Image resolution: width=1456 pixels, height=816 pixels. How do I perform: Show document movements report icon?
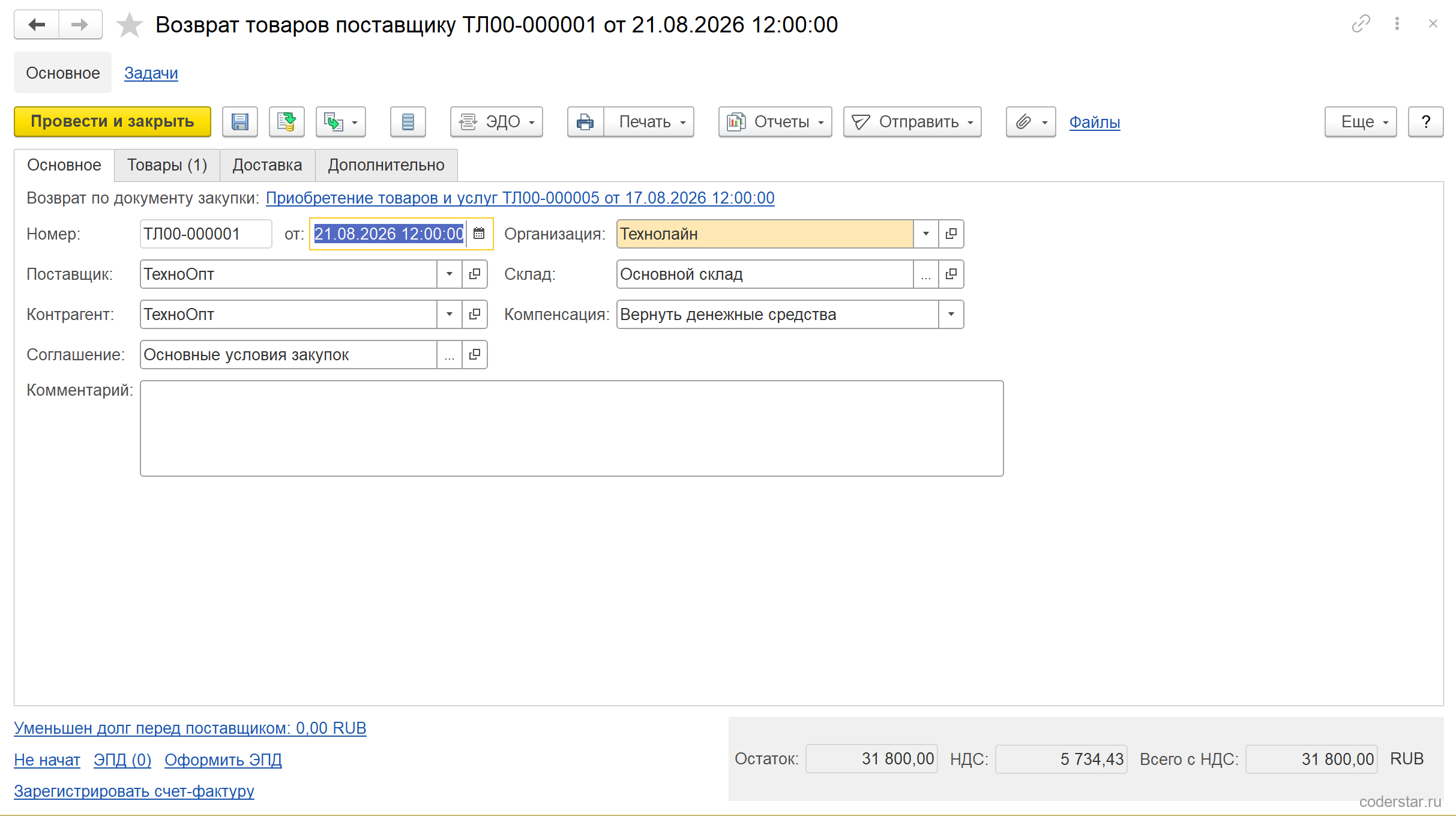tap(408, 122)
